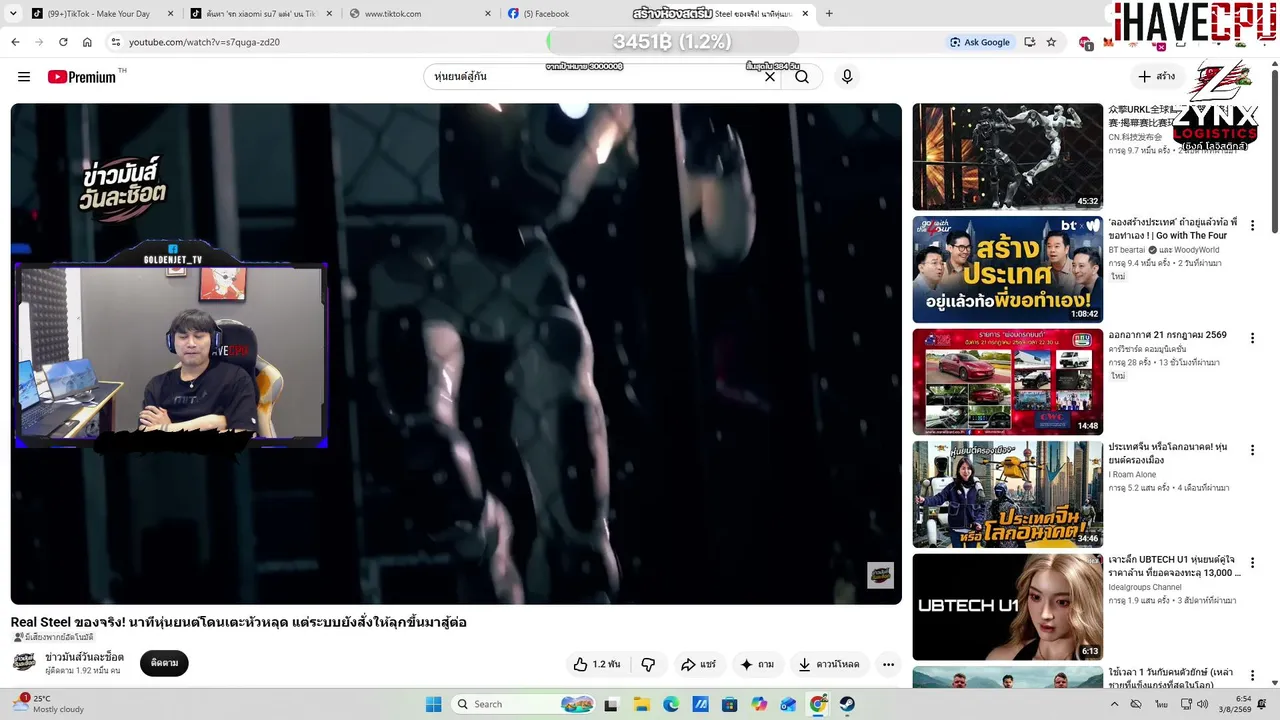Image resolution: width=1280 pixels, height=720 pixels.
Task: Open the เจาะลึก UBTECH U1 video title
Action: point(1174,566)
